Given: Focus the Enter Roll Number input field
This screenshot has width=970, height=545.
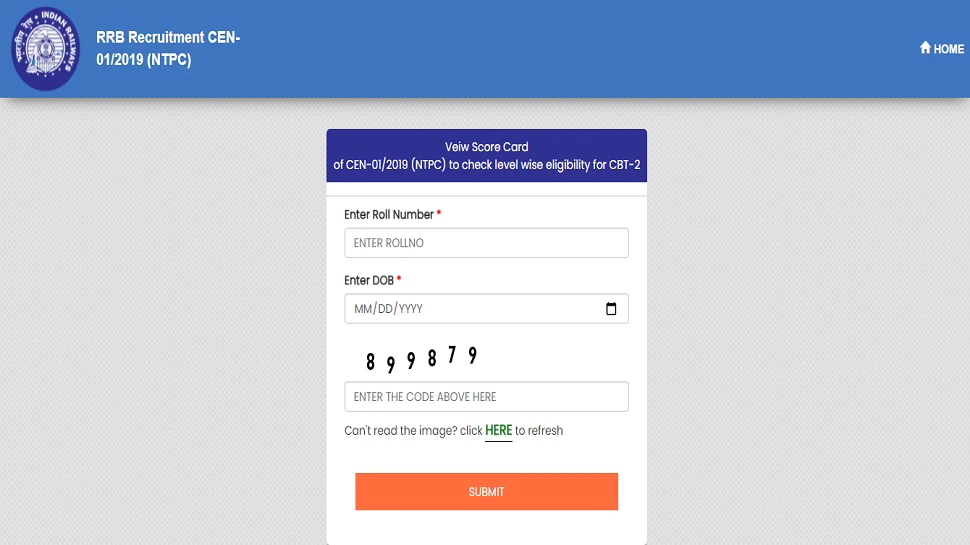Looking at the screenshot, I should pos(486,243).
